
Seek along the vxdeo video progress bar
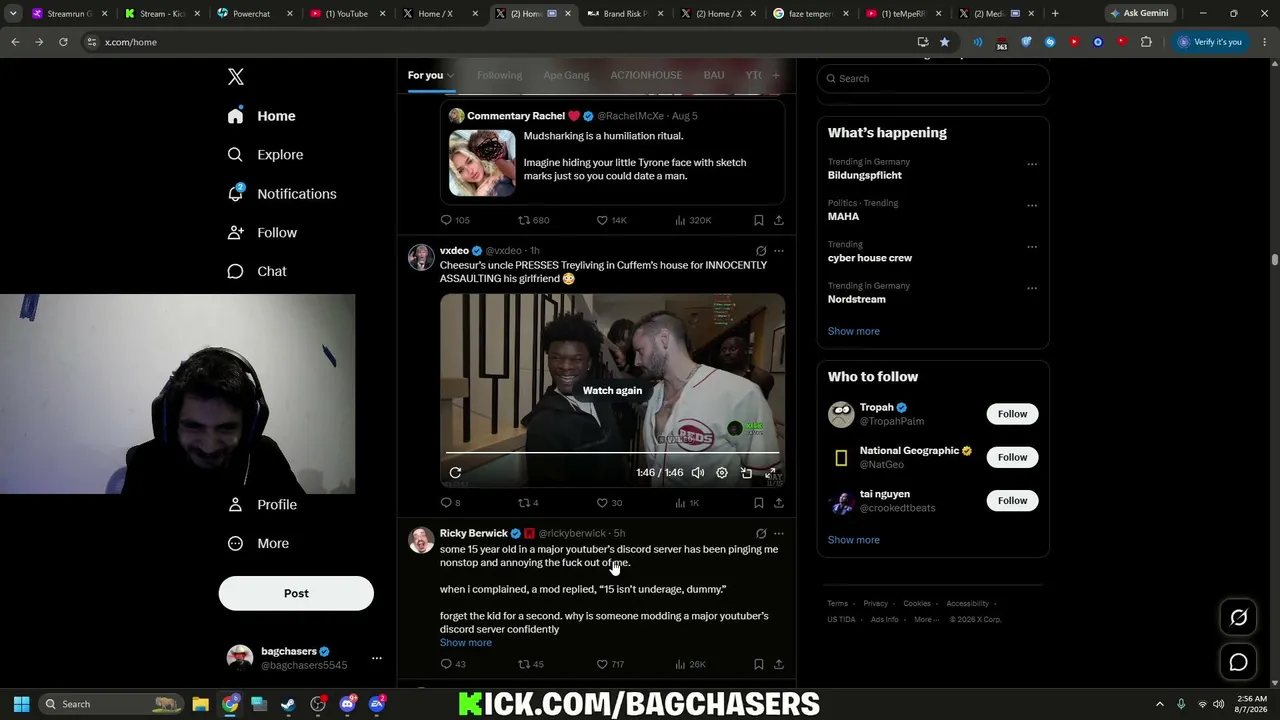coord(612,453)
